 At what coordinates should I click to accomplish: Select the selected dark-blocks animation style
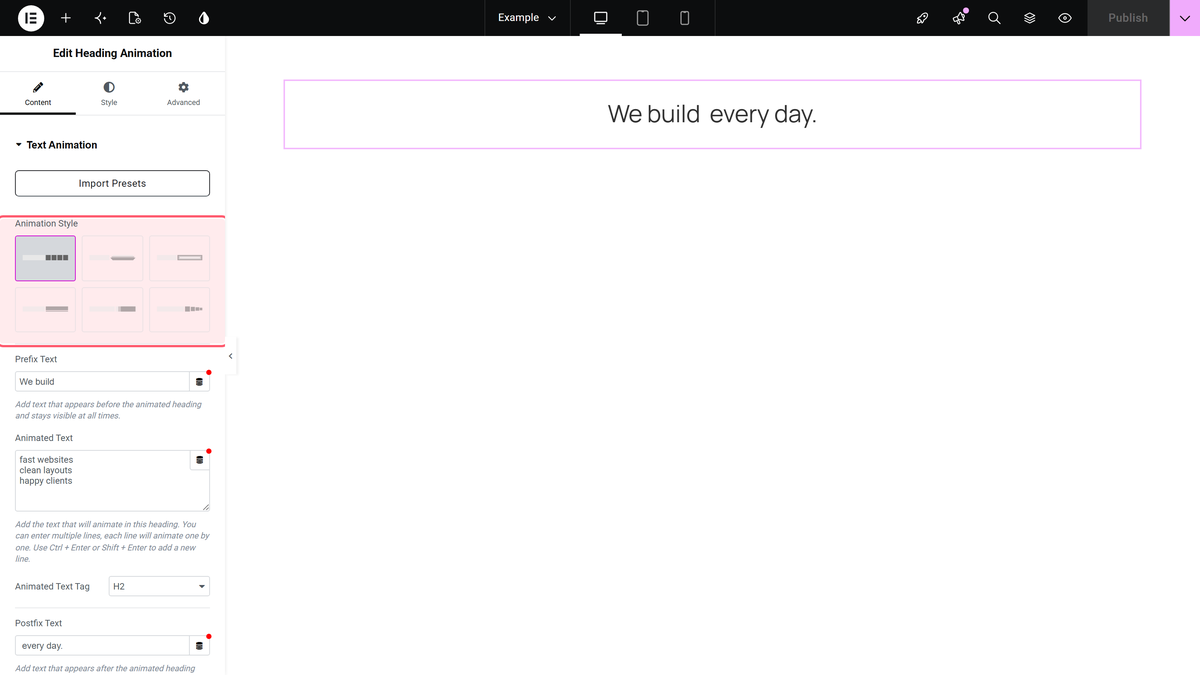click(x=45, y=258)
